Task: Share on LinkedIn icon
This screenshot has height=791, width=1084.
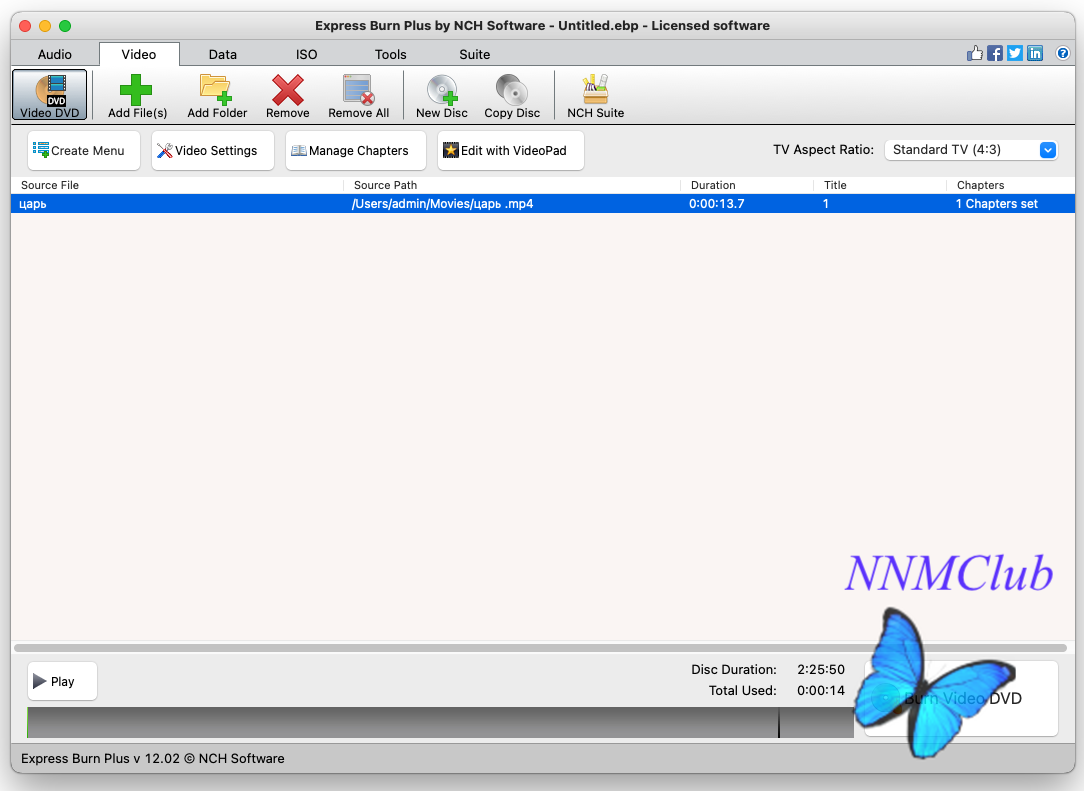Action: tap(1035, 53)
